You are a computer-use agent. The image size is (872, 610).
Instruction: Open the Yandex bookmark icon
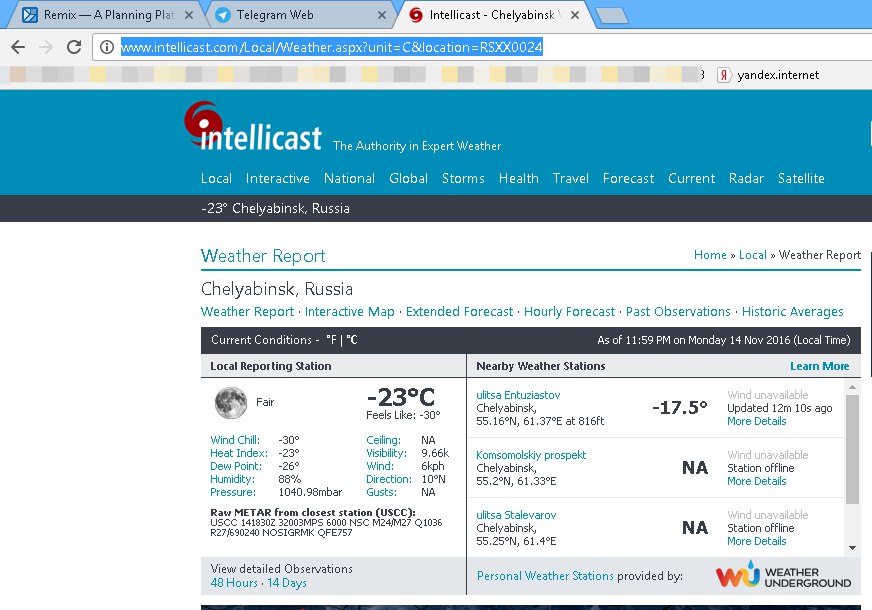(723, 75)
